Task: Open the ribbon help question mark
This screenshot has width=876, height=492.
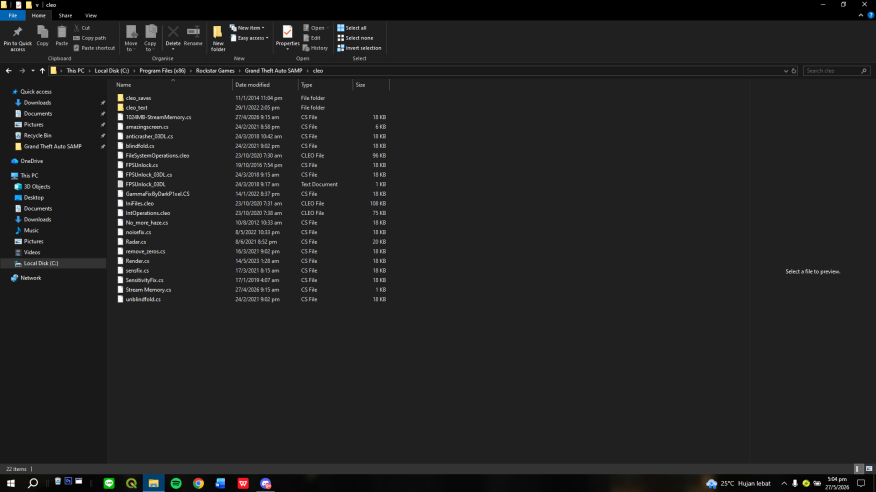Action: click(x=870, y=16)
